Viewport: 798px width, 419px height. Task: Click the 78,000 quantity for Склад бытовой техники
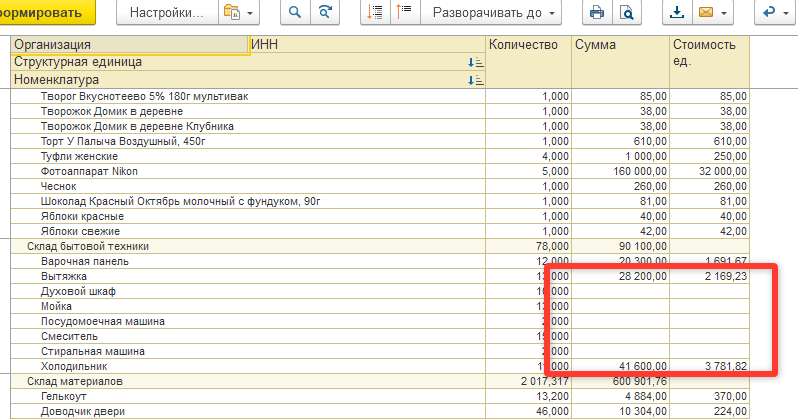(x=529, y=246)
